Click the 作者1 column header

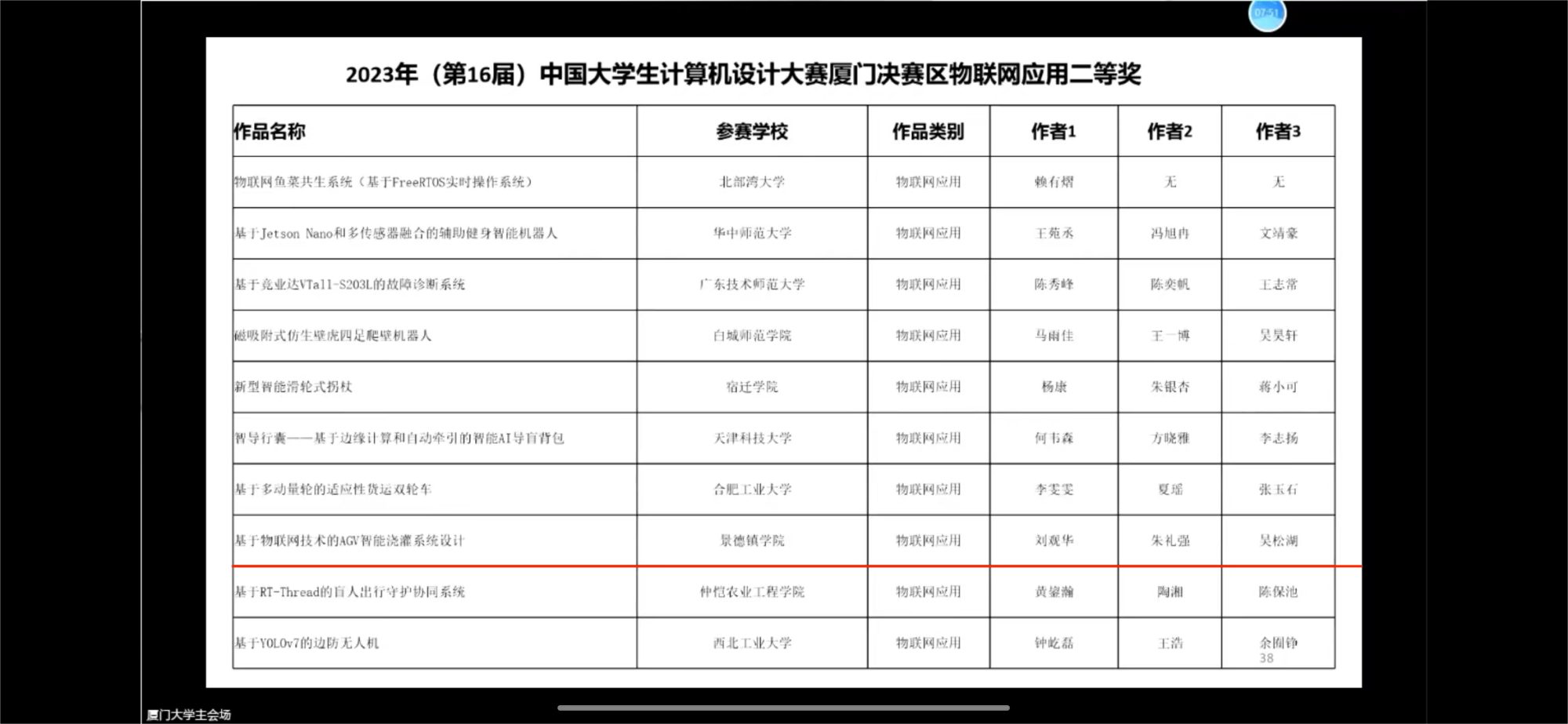point(1053,132)
